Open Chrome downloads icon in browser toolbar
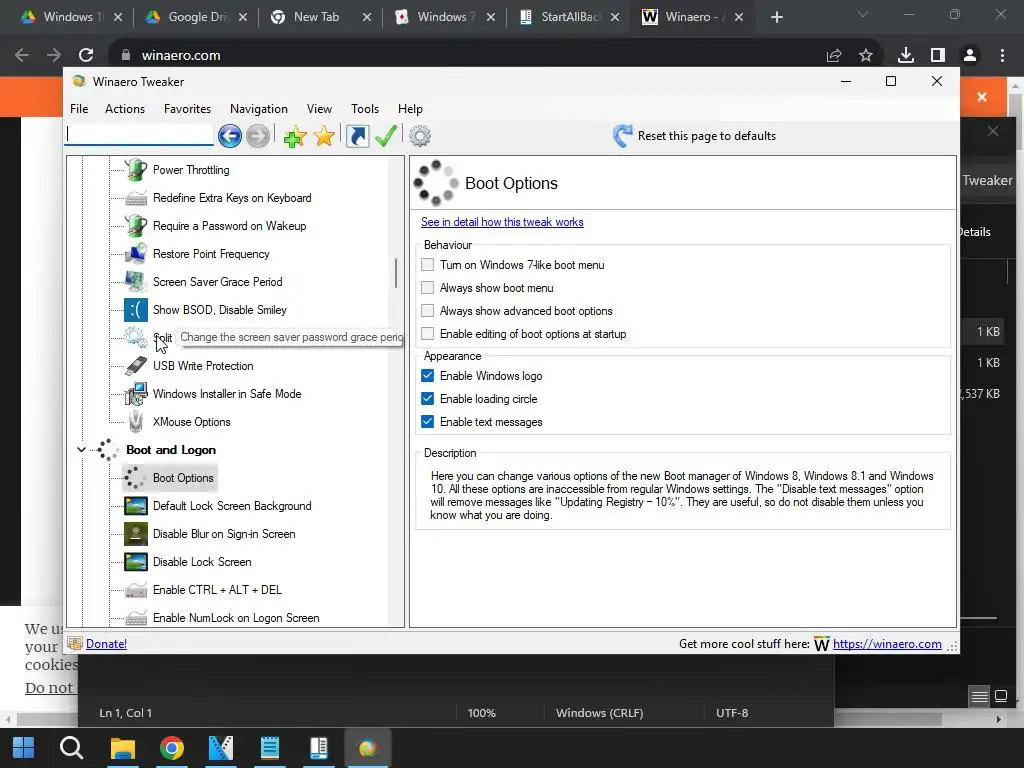 906,56
